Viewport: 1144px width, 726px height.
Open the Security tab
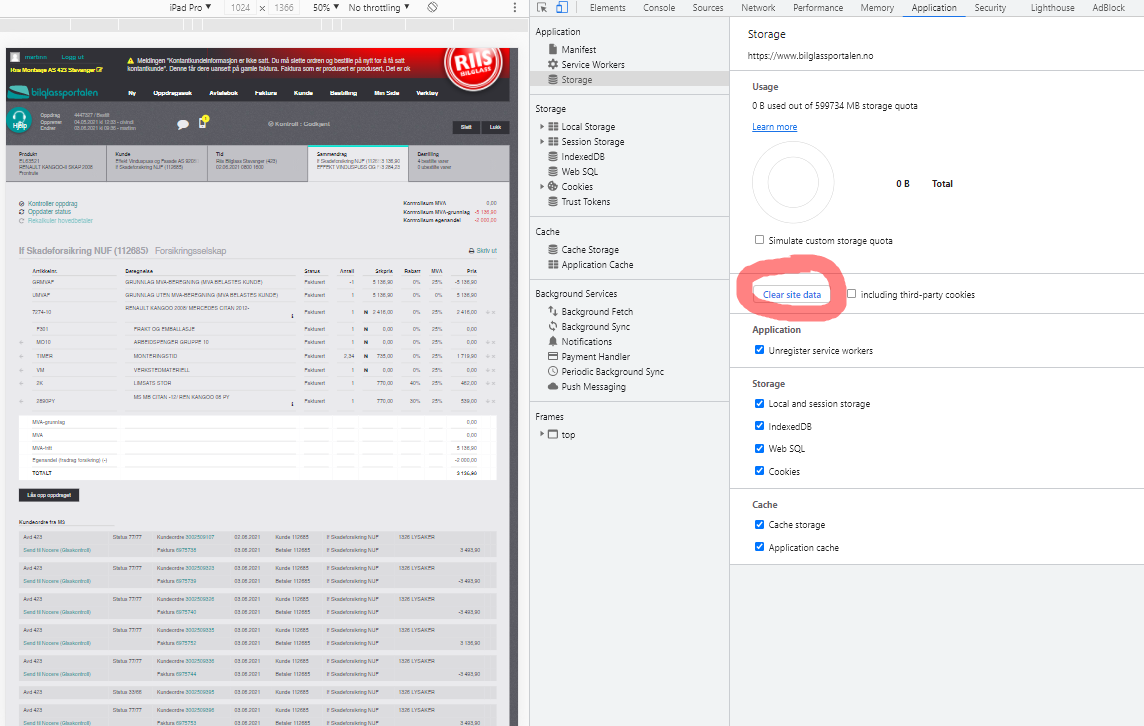tap(990, 7)
